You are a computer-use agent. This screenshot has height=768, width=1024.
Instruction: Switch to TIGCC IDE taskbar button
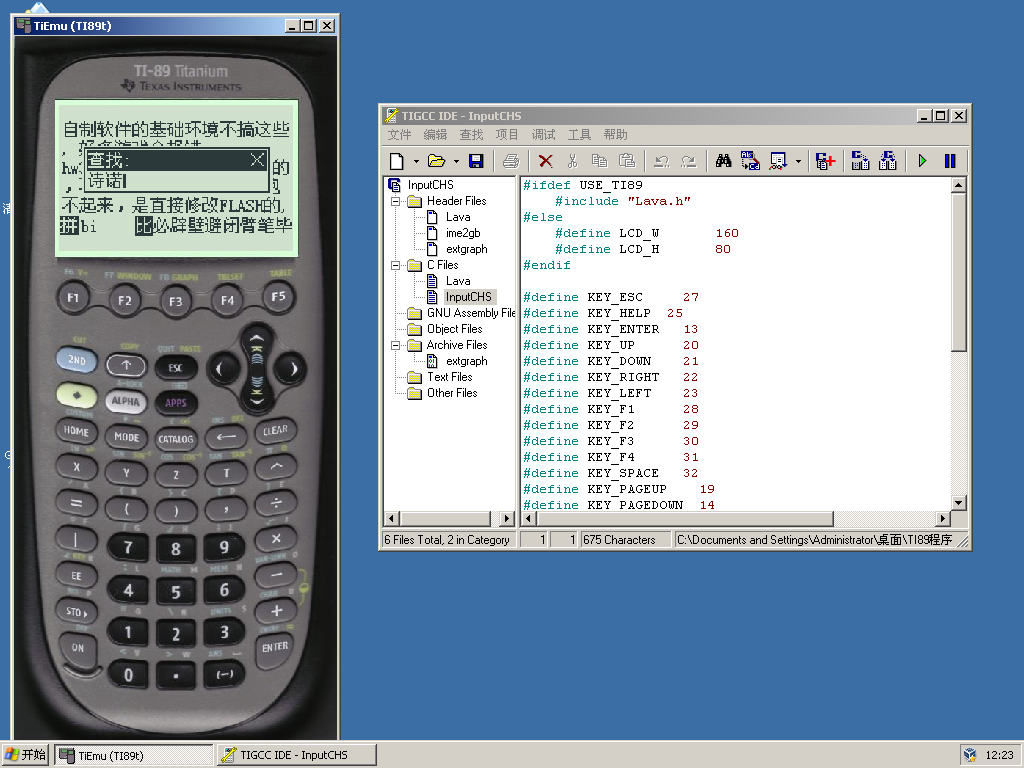click(x=296, y=755)
